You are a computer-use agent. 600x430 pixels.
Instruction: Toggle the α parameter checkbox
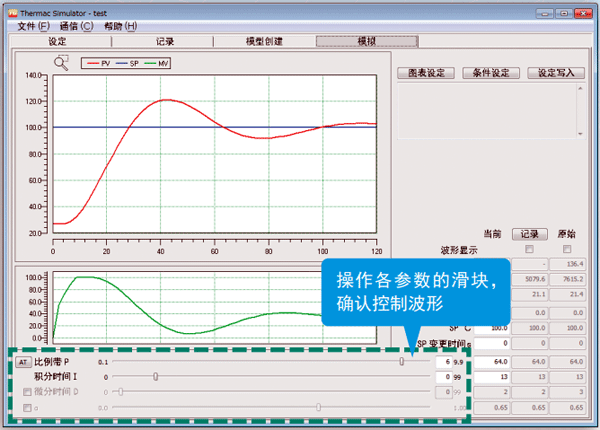(27, 408)
